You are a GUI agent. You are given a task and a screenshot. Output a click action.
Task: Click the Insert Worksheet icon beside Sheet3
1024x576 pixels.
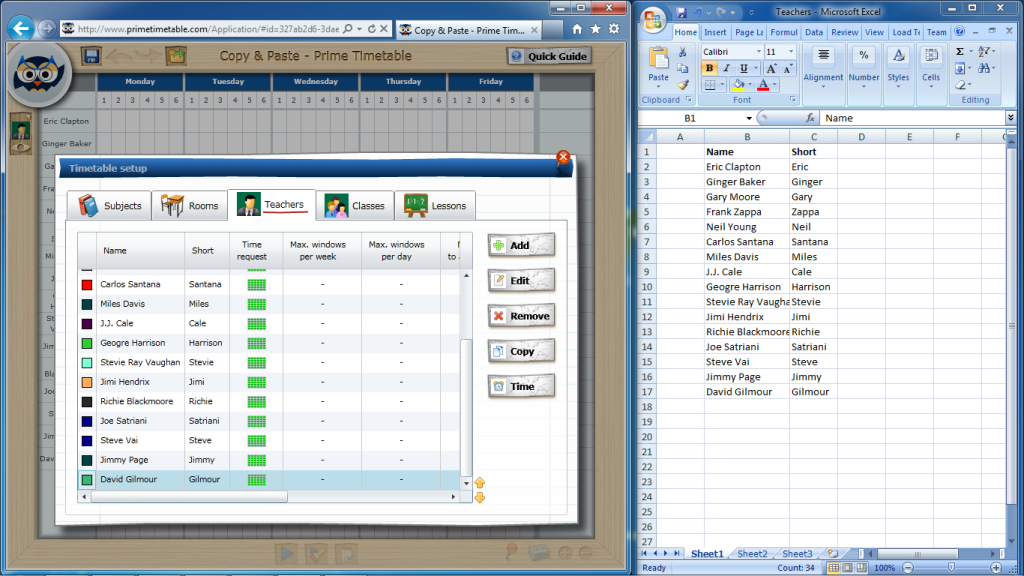coord(833,553)
